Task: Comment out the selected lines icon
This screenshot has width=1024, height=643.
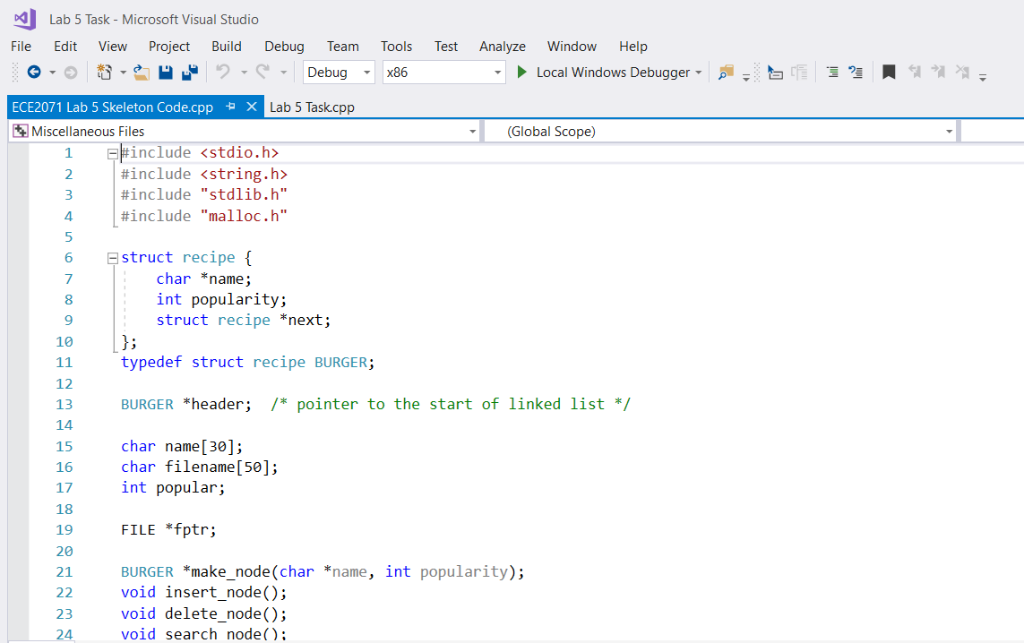Action: [832, 72]
